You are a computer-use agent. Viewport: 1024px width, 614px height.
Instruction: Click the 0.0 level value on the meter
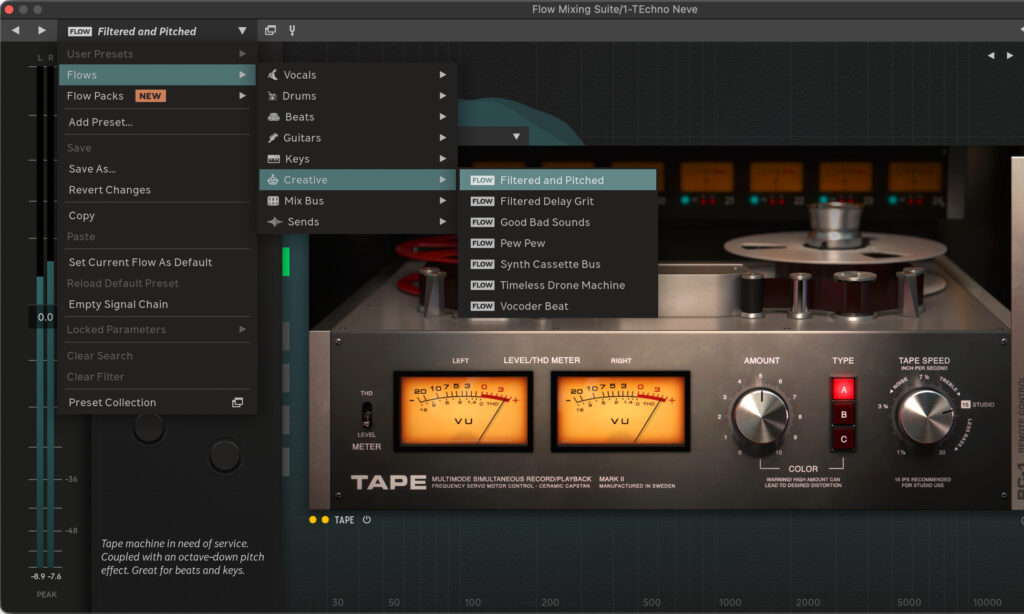click(45, 317)
